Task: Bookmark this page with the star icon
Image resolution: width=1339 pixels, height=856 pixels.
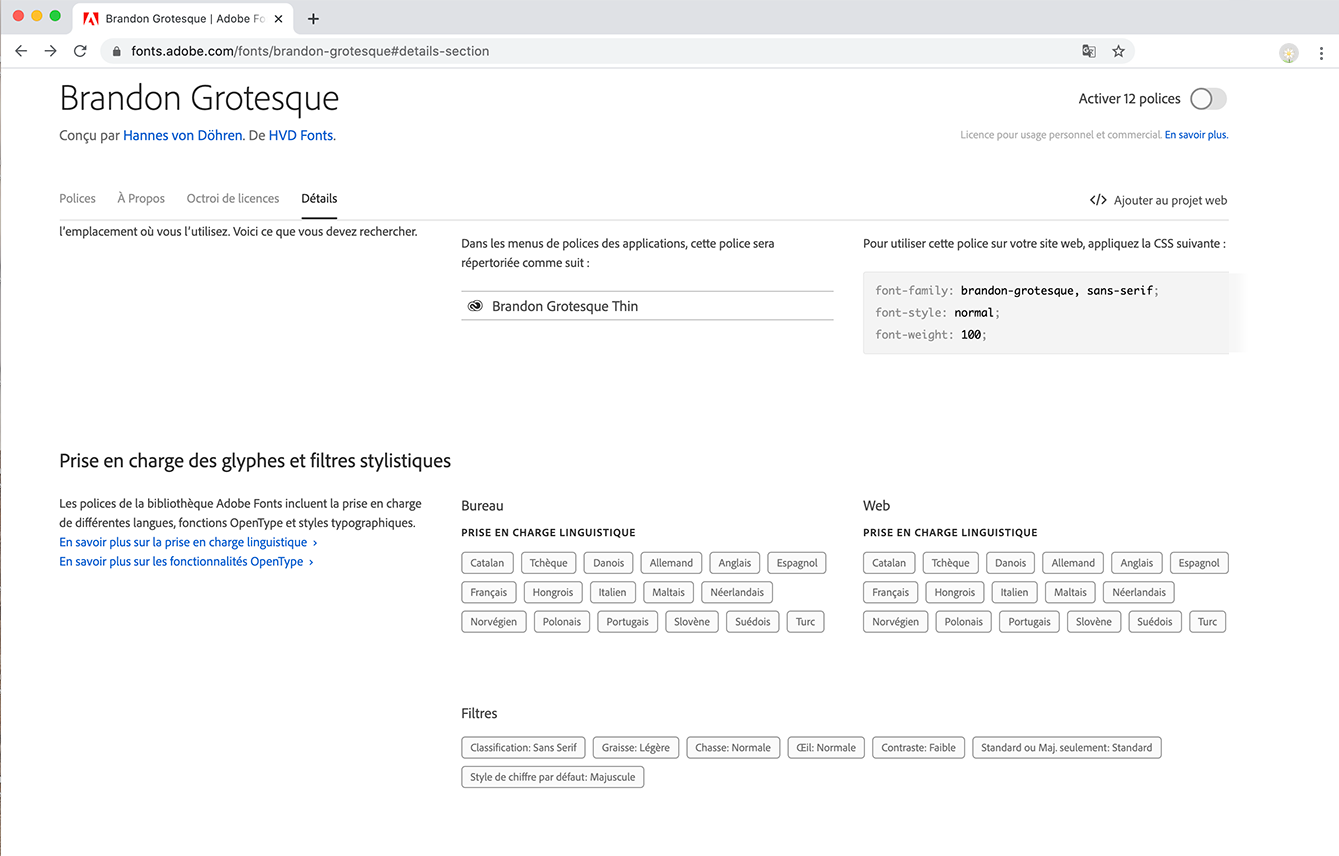Action: point(1118,51)
